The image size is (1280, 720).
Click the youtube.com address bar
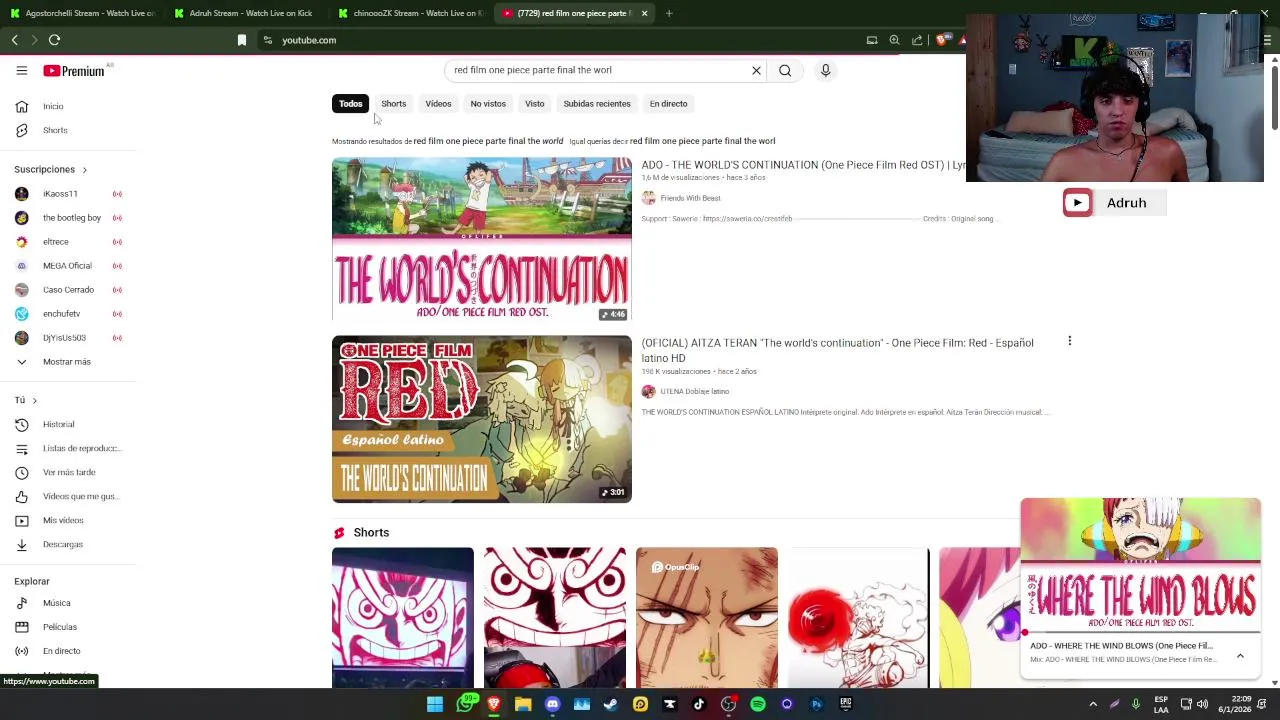pyautogui.click(x=560, y=40)
